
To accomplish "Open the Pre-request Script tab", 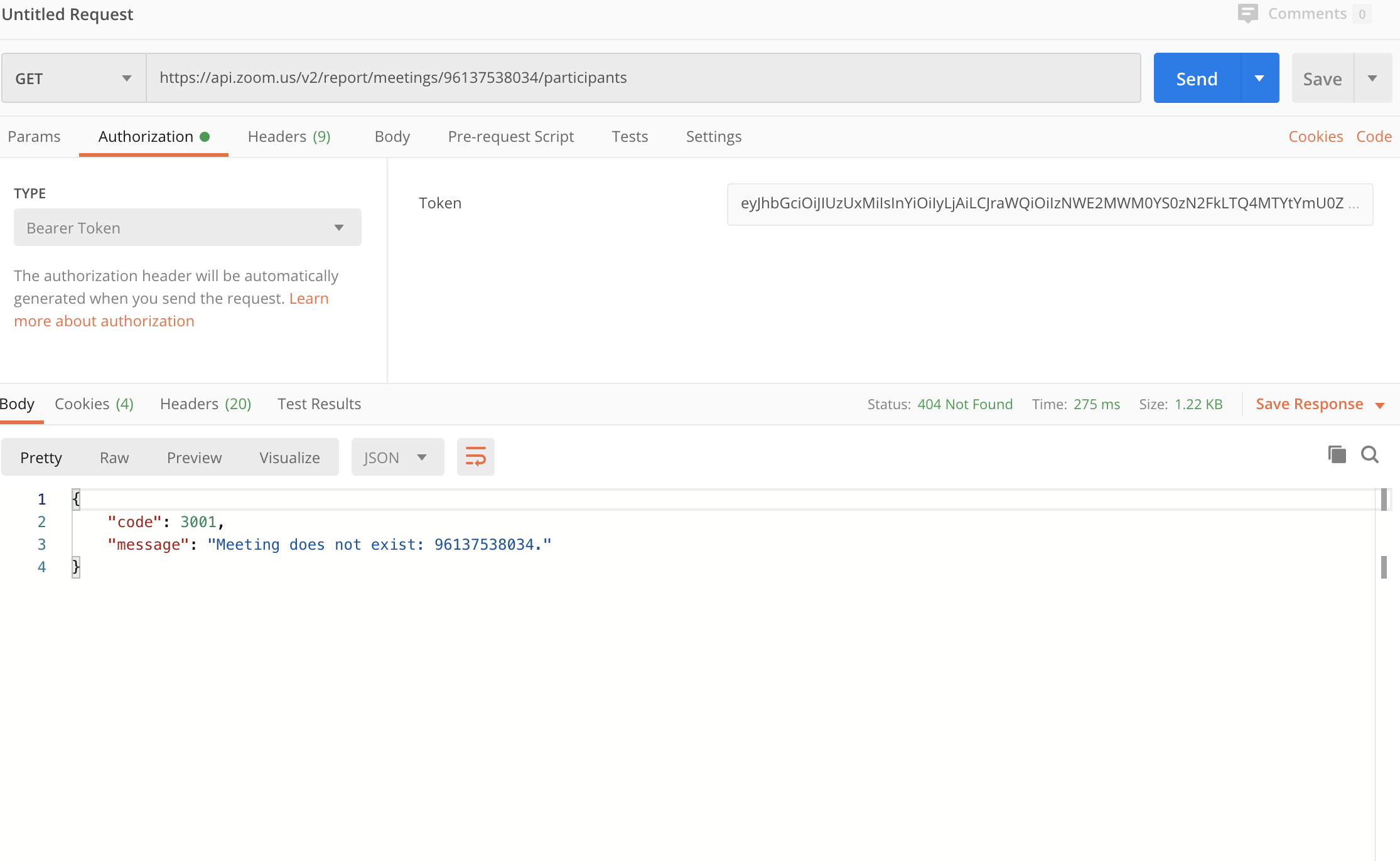I will (x=510, y=137).
